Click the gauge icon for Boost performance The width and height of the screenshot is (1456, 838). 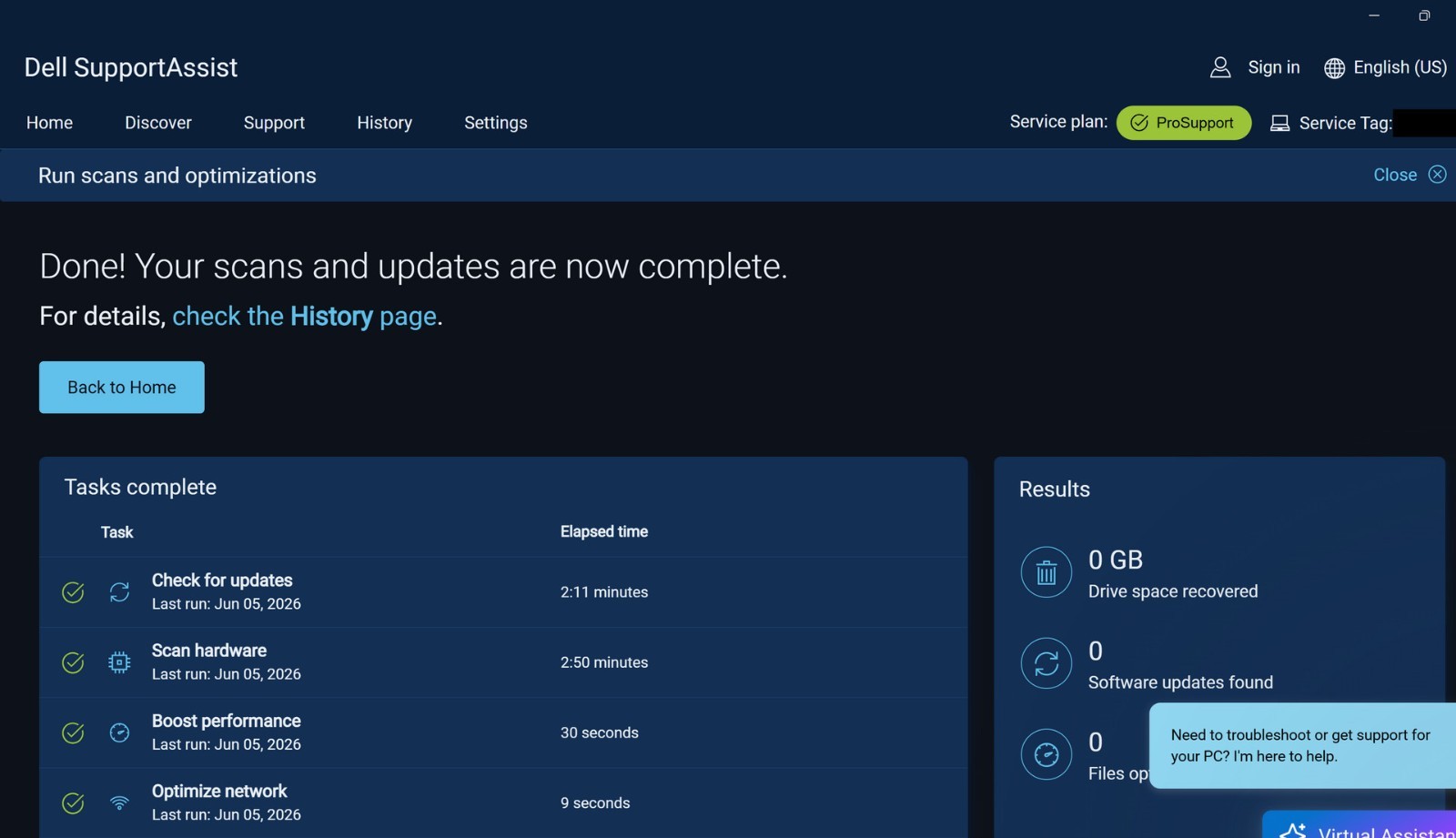[x=119, y=732]
